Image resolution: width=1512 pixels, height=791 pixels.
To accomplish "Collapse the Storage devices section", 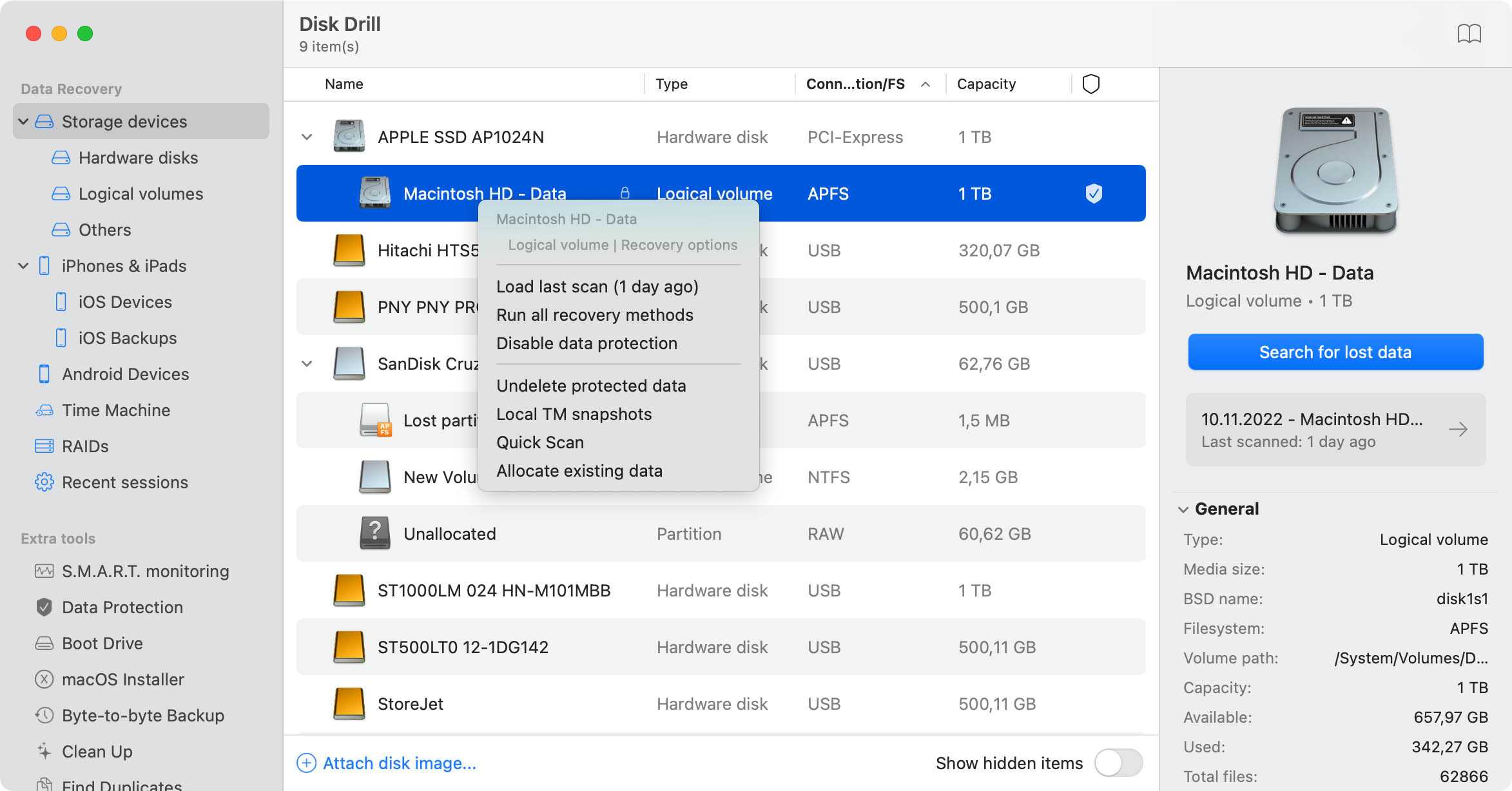I will [x=23, y=121].
